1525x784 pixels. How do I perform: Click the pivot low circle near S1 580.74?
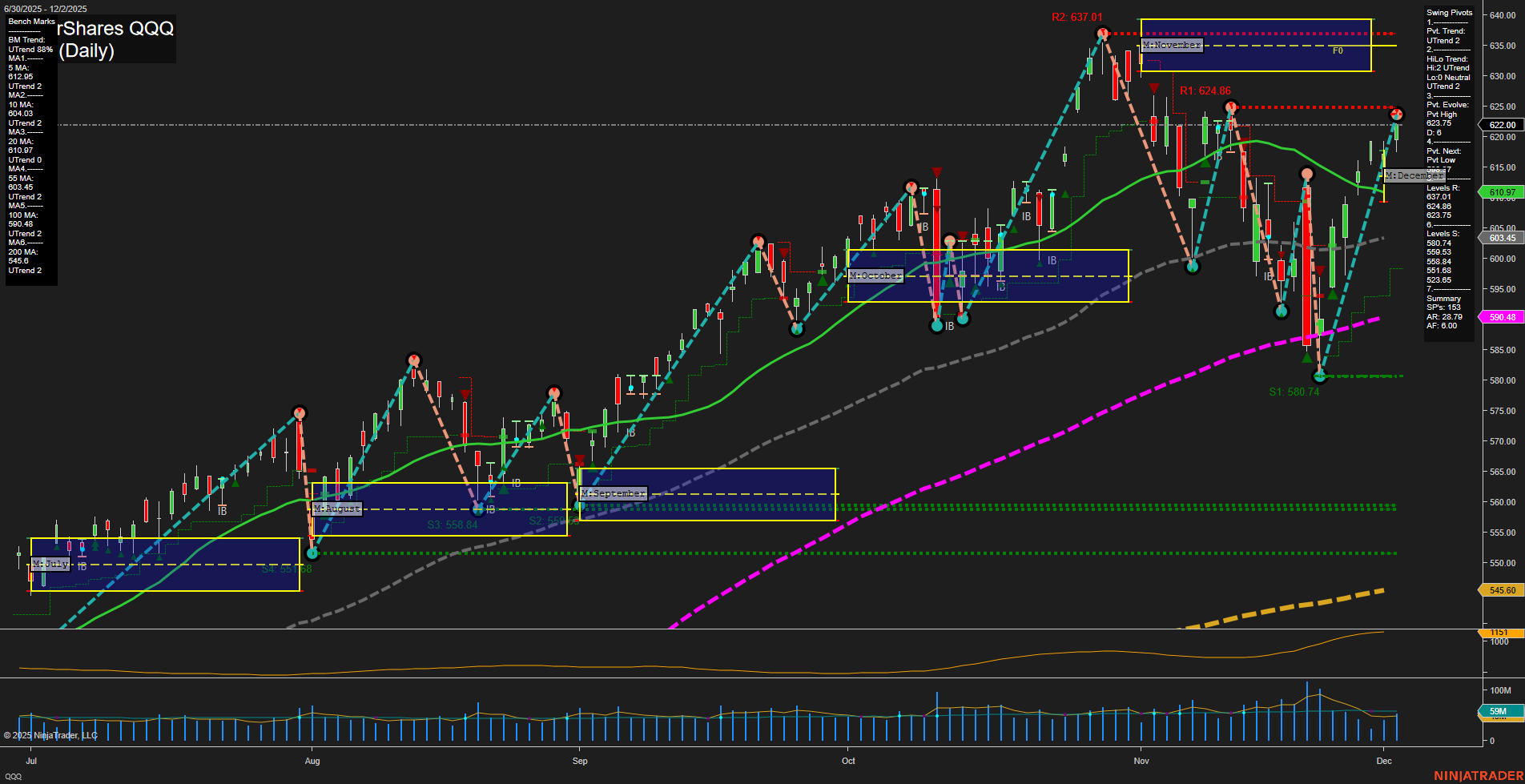(x=1319, y=376)
